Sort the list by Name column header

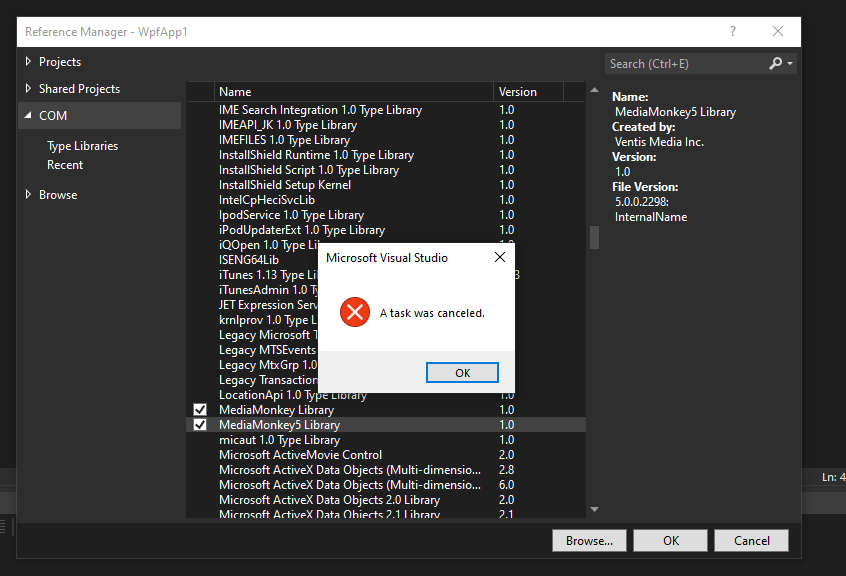[350, 92]
